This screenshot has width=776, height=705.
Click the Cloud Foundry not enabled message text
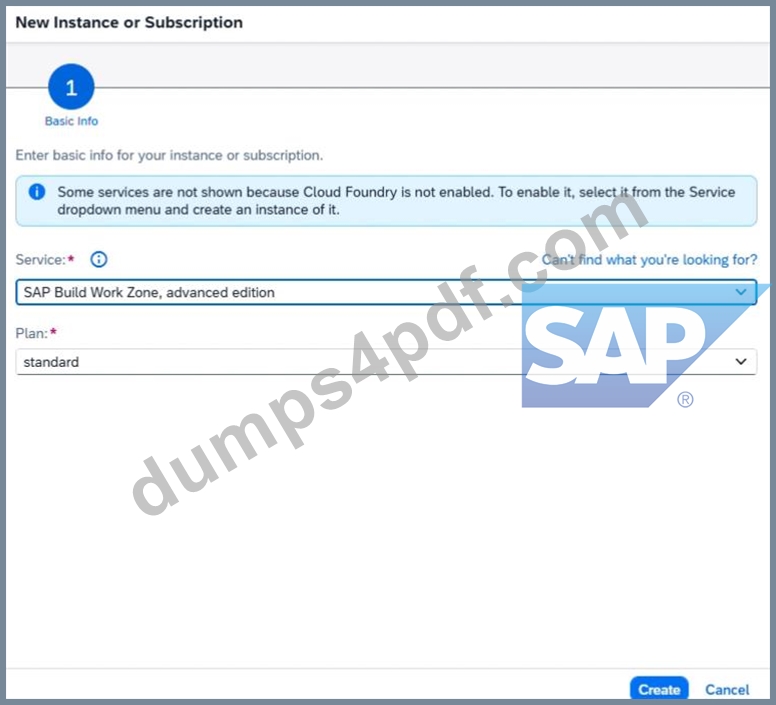[x=396, y=200]
